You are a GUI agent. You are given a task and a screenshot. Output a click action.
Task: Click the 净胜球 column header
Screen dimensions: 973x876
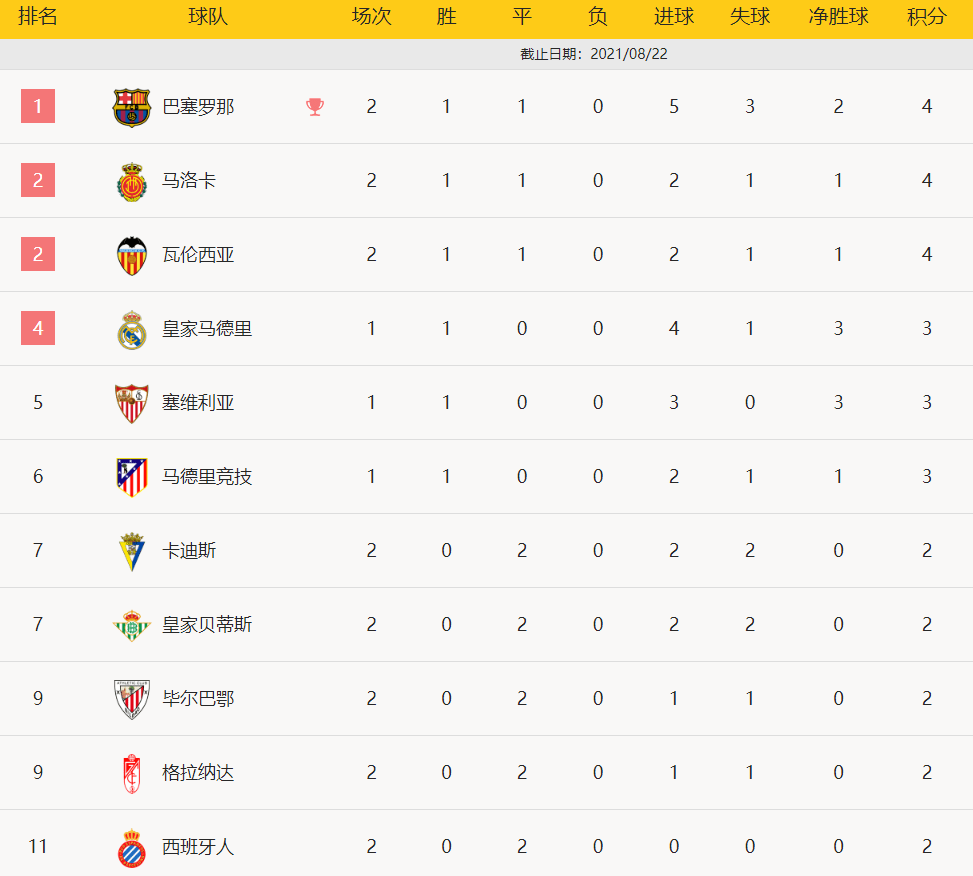[x=838, y=18]
